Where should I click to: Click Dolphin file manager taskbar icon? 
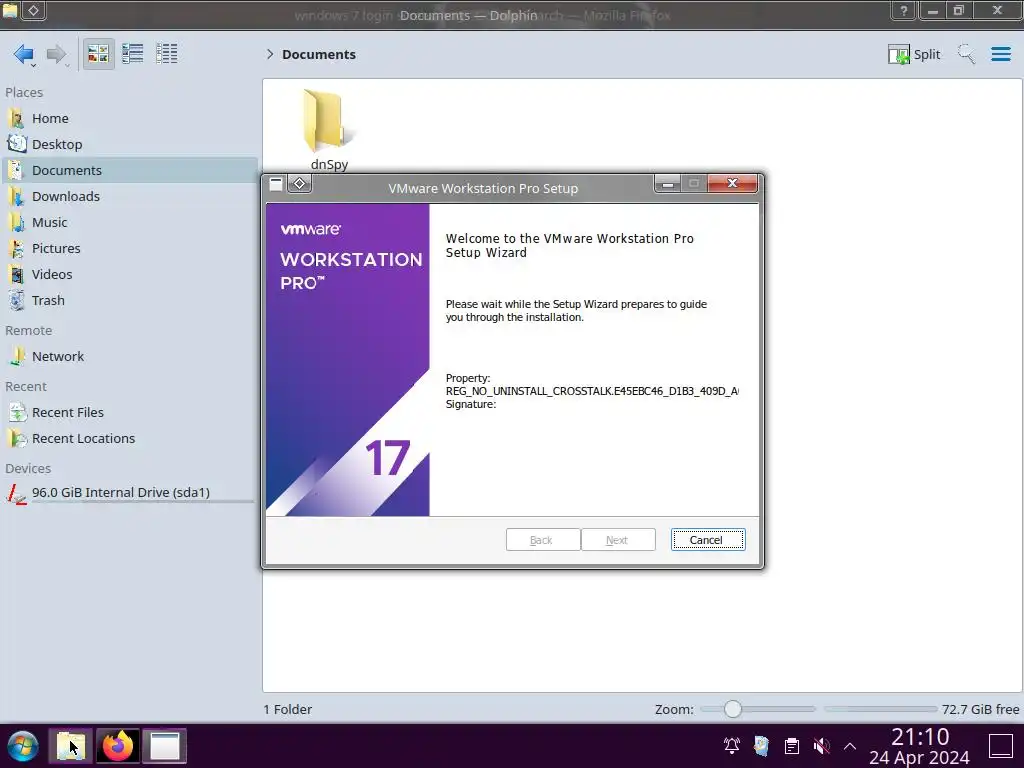point(71,746)
